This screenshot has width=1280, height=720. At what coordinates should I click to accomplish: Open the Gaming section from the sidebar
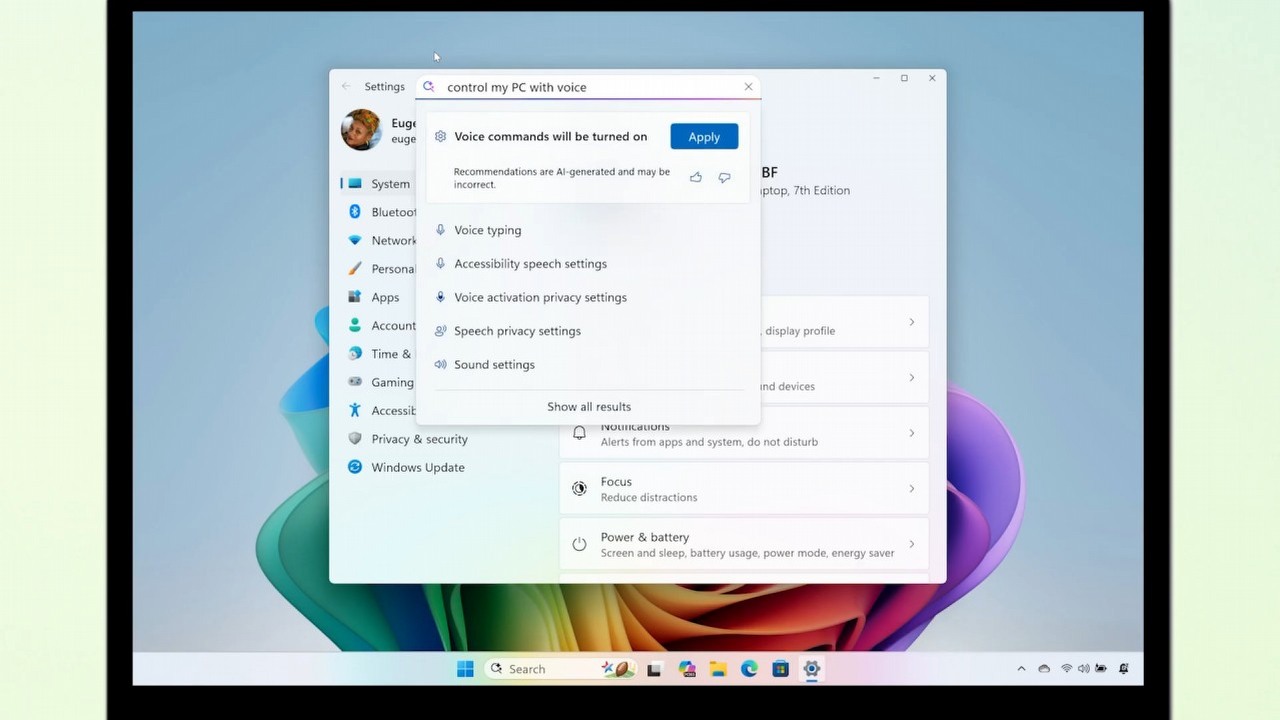[355, 382]
